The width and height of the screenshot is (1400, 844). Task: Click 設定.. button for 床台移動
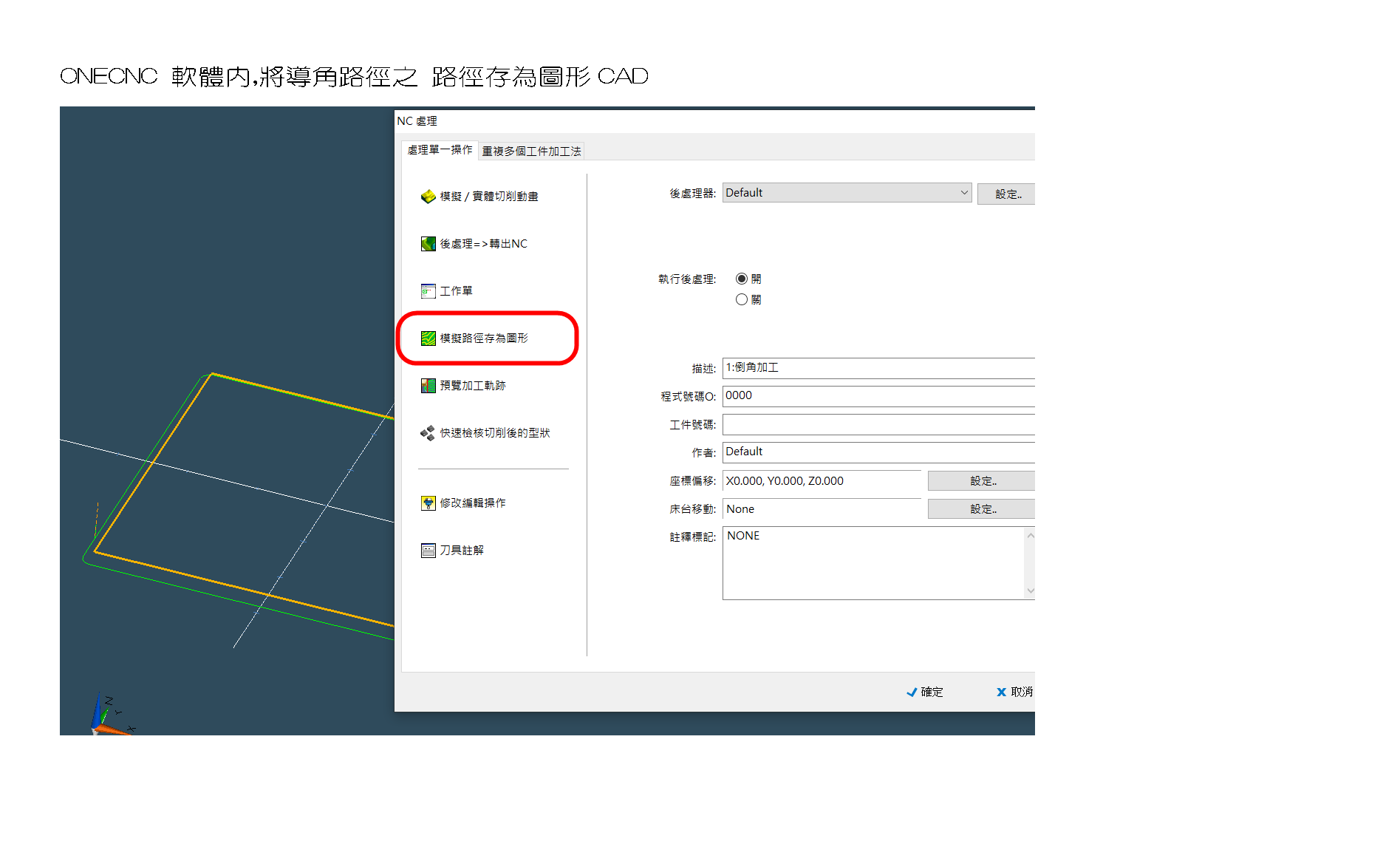tap(982, 508)
